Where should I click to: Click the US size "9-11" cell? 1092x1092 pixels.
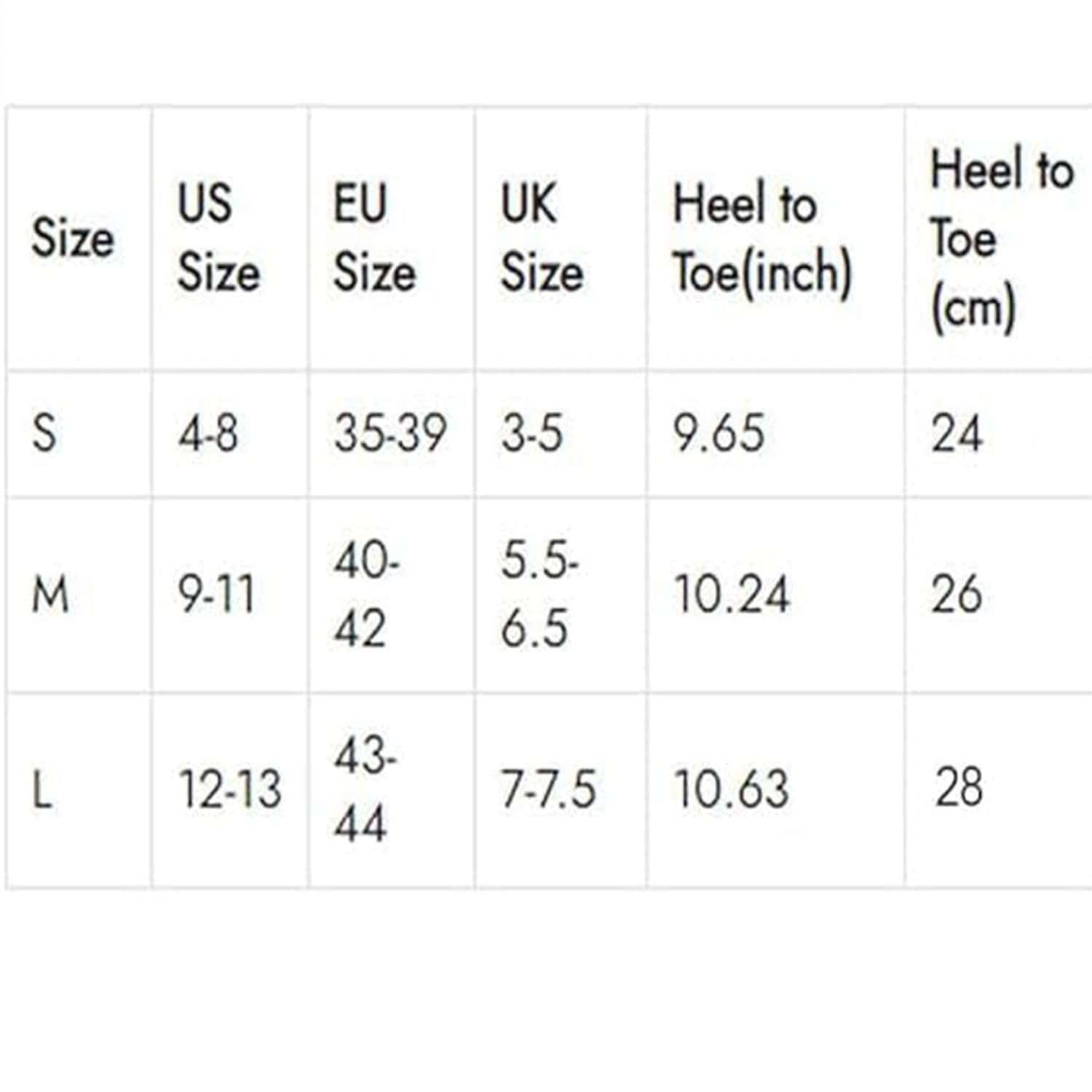pos(216,595)
